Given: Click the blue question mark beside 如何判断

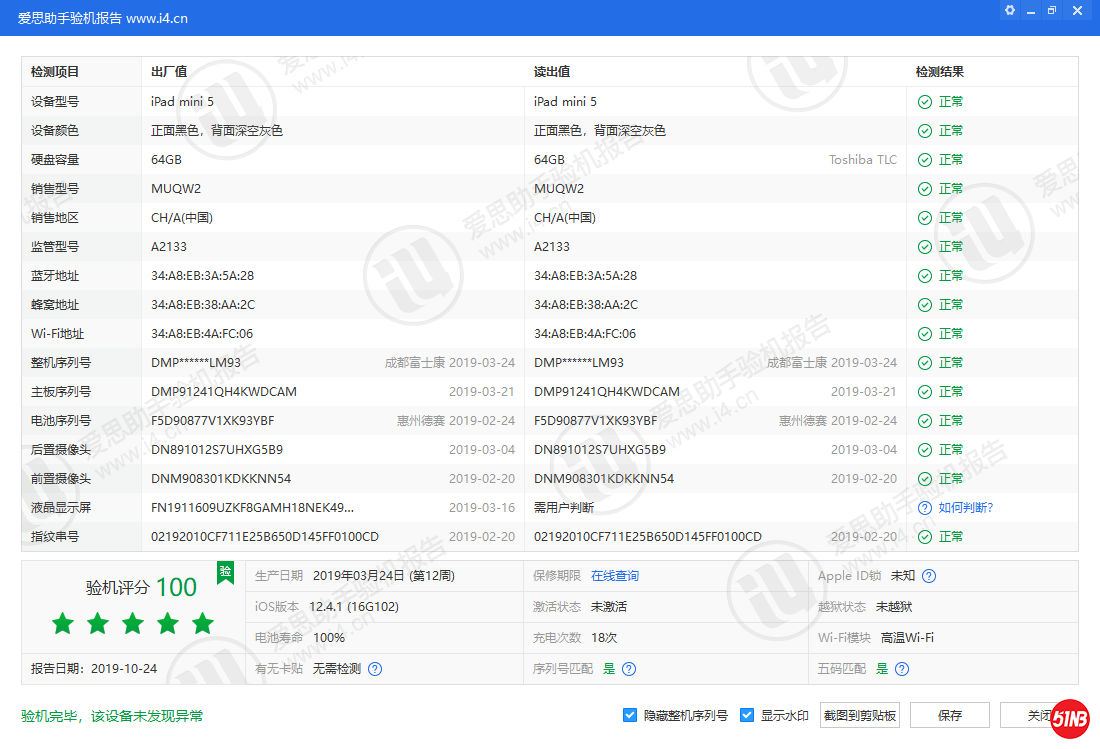Looking at the screenshot, I should click(924, 507).
